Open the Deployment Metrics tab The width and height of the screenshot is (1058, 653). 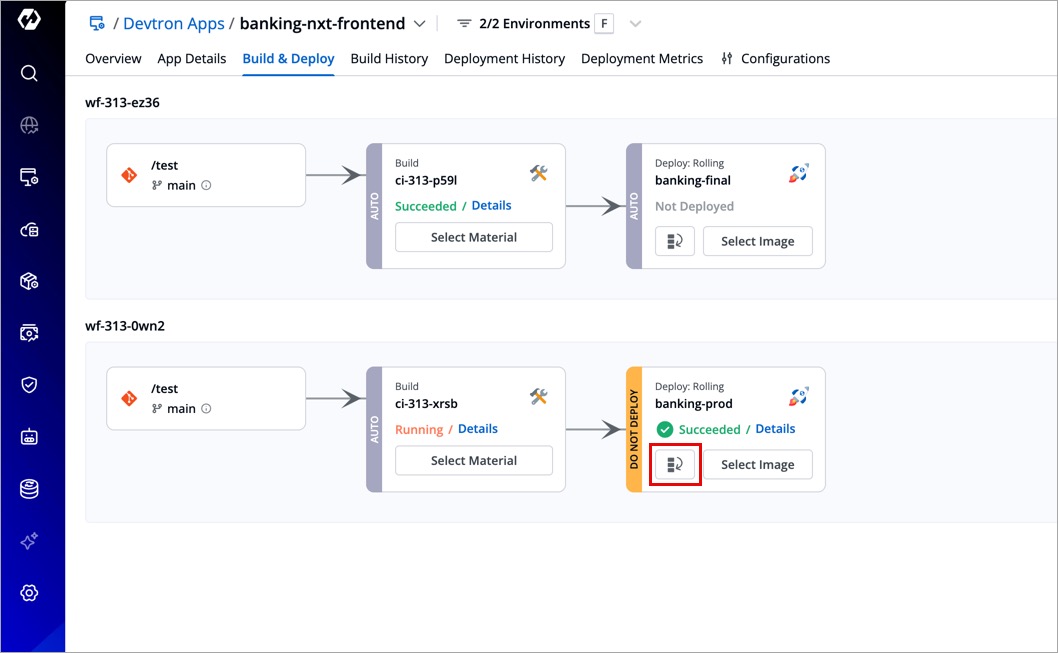(x=641, y=59)
